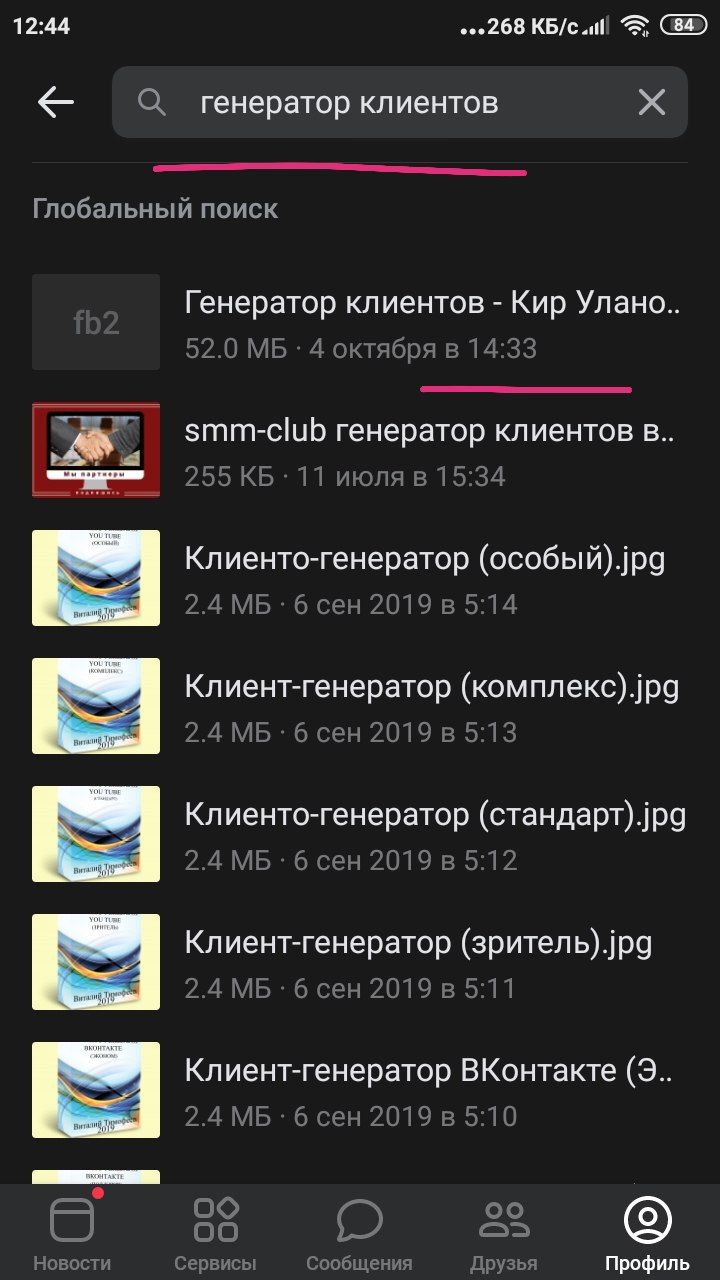Go to the Сообщения tab

360,1232
